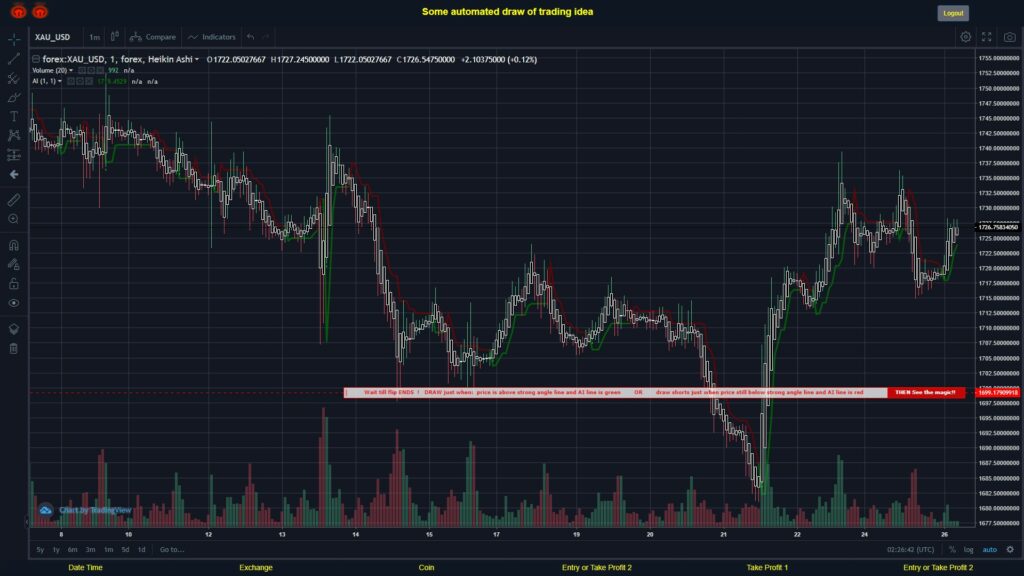
Task: Select the crosshair cursor tool
Action: [x=14, y=39]
